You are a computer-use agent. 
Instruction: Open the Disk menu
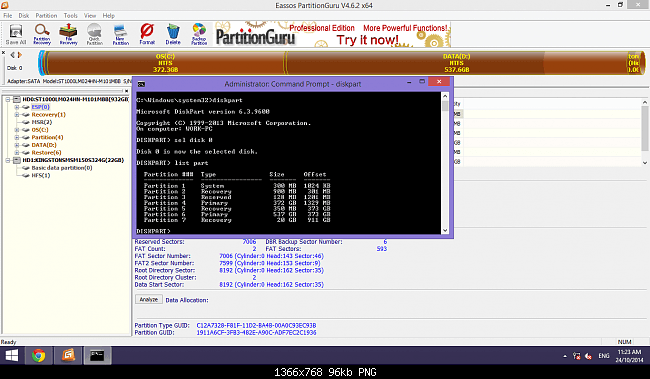click(x=24, y=15)
